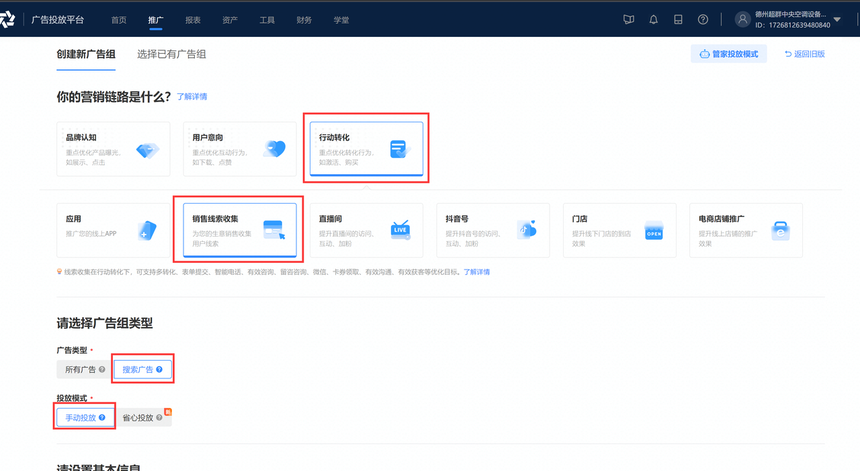Select the 品牌认知 marketing goal card
The height and width of the screenshot is (471, 860).
point(108,148)
